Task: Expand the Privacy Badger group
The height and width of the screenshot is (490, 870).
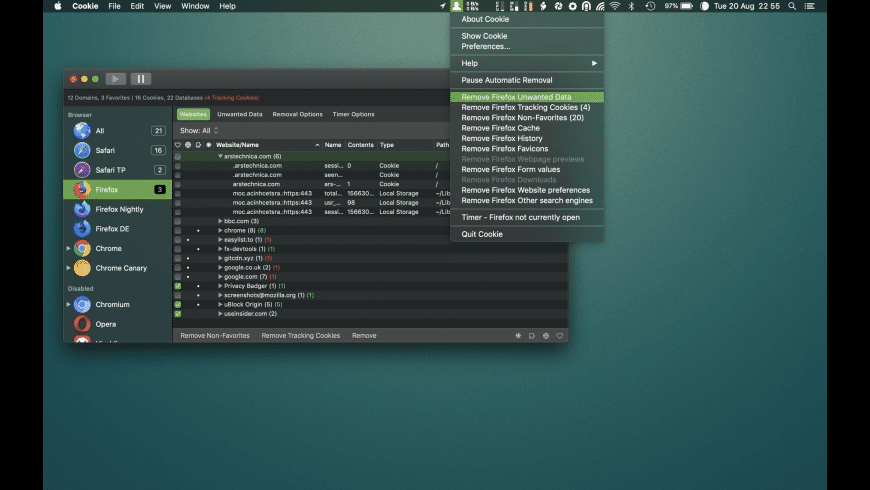Action: (220, 286)
